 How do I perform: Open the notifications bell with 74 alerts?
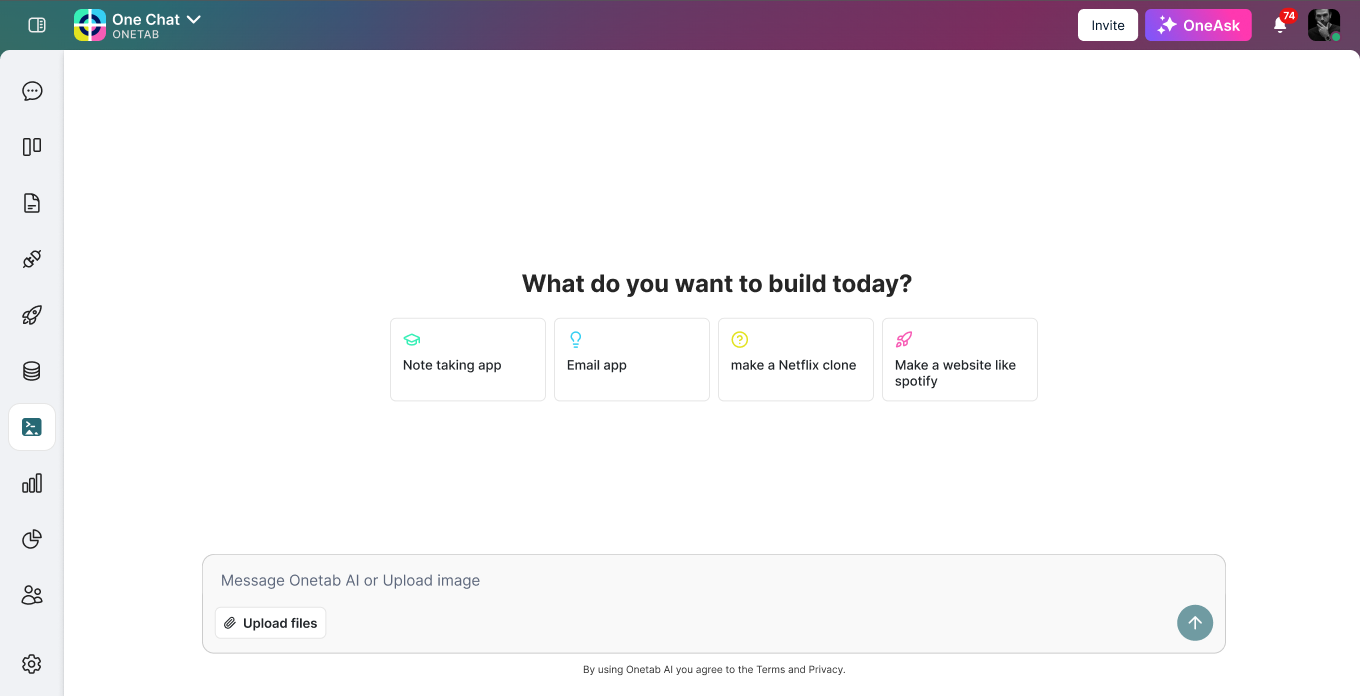[1280, 25]
